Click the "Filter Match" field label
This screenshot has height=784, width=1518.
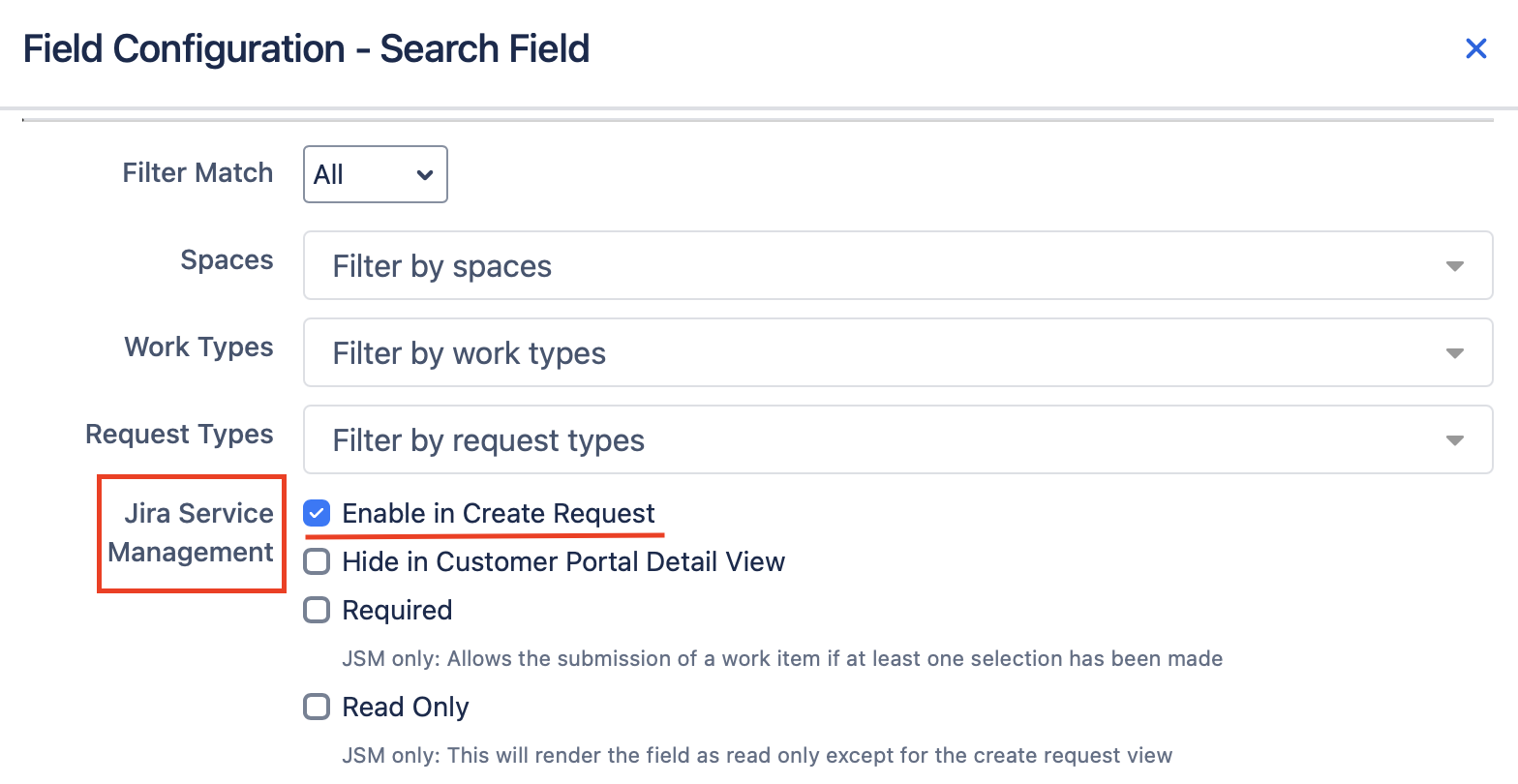197,172
